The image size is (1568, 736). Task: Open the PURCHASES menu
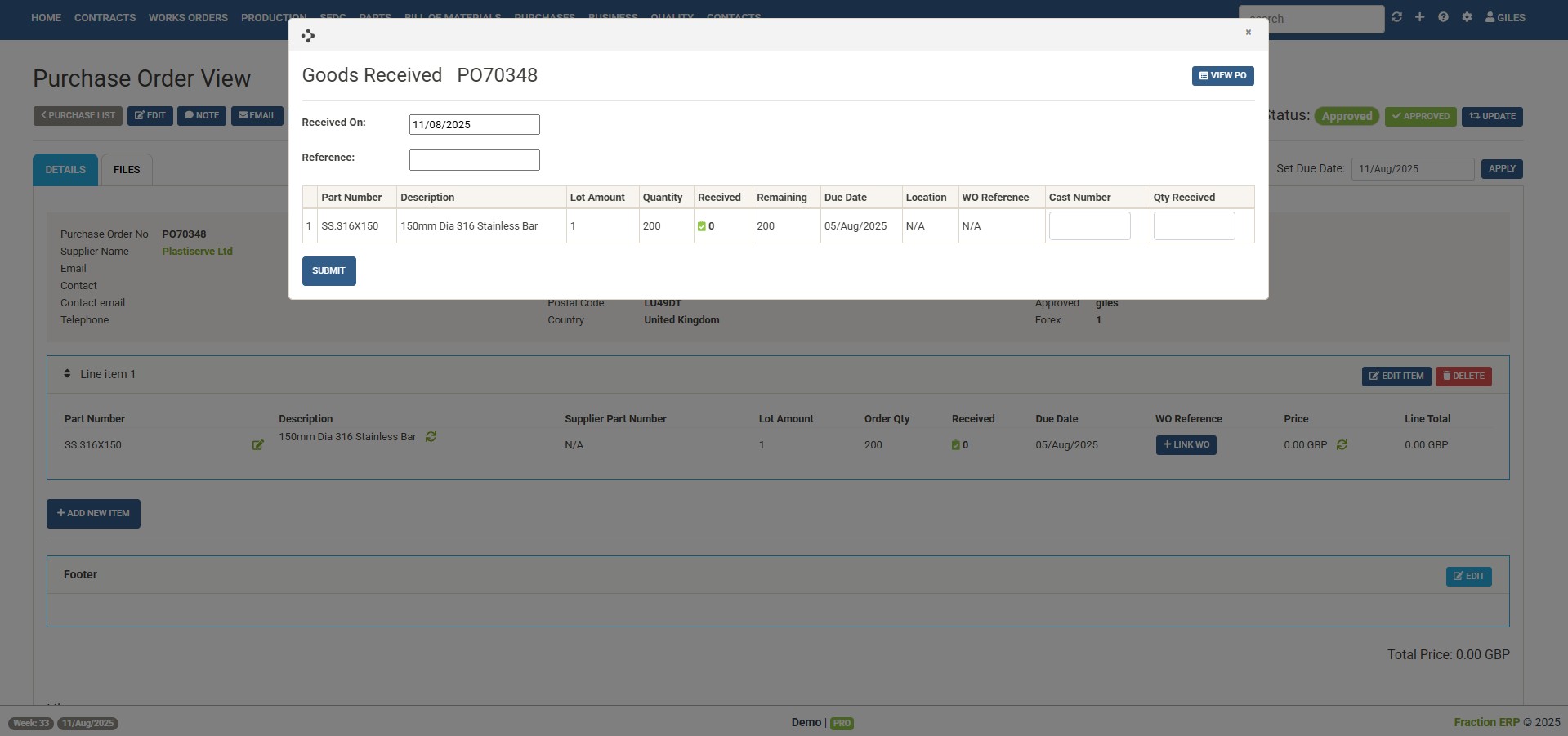(x=544, y=17)
